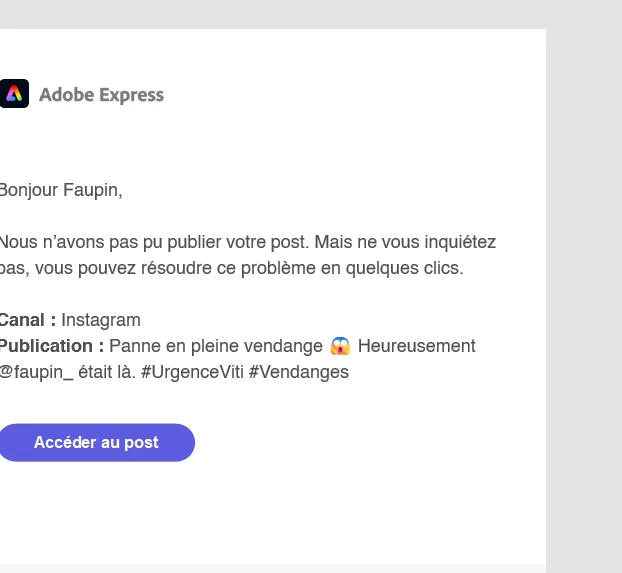This screenshot has width=622, height=573.
Task: Click the blank white area below the button
Action: (x=273, y=512)
